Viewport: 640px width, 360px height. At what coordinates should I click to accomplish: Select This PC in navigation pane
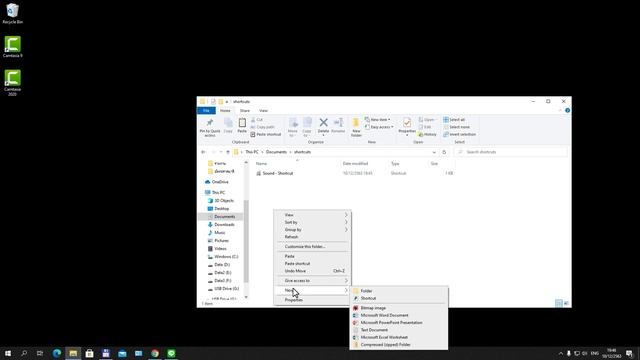[x=218, y=192]
